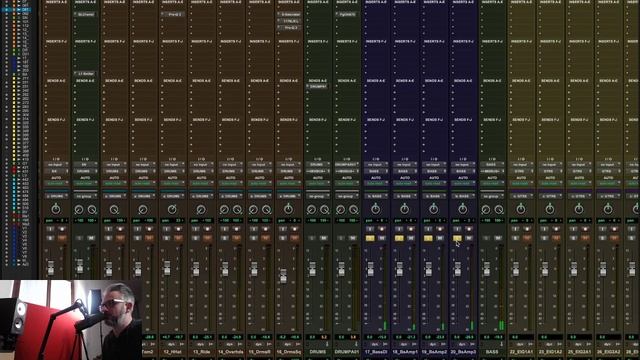
Task: Adjust the pan knob on the 12_HHat track
Action: 172,209
